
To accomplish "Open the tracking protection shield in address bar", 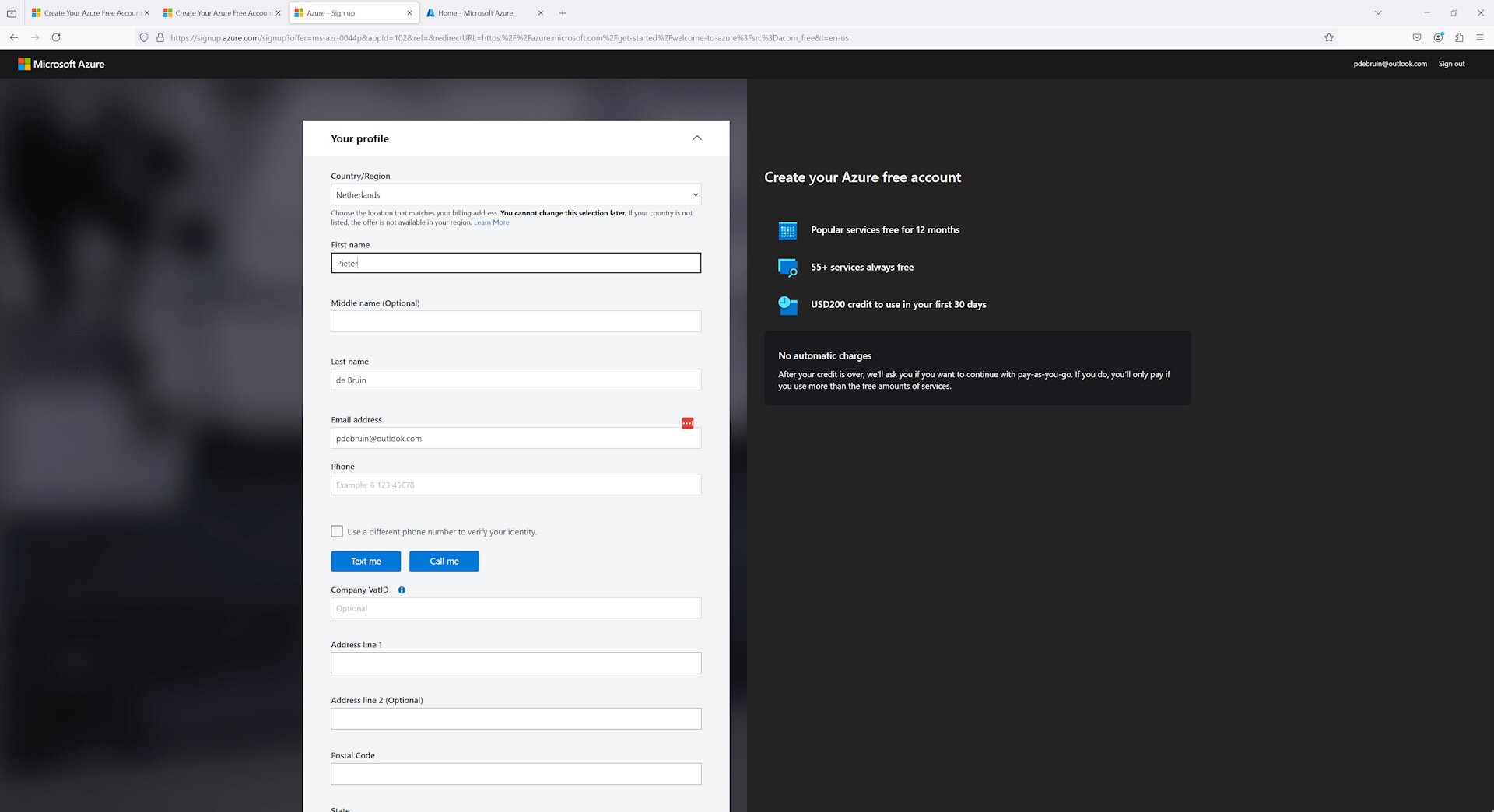I will point(142,37).
